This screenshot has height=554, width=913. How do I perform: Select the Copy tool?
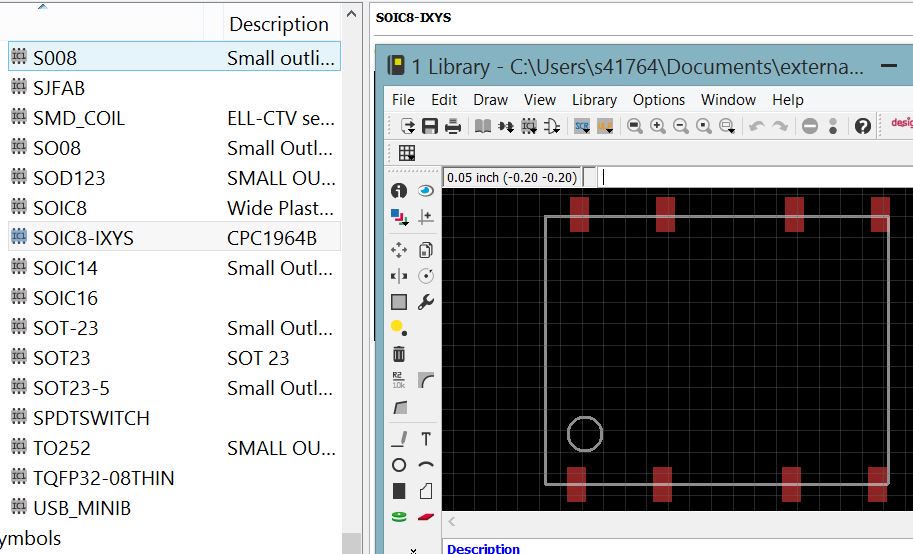pyautogui.click(x=426, y=250)
